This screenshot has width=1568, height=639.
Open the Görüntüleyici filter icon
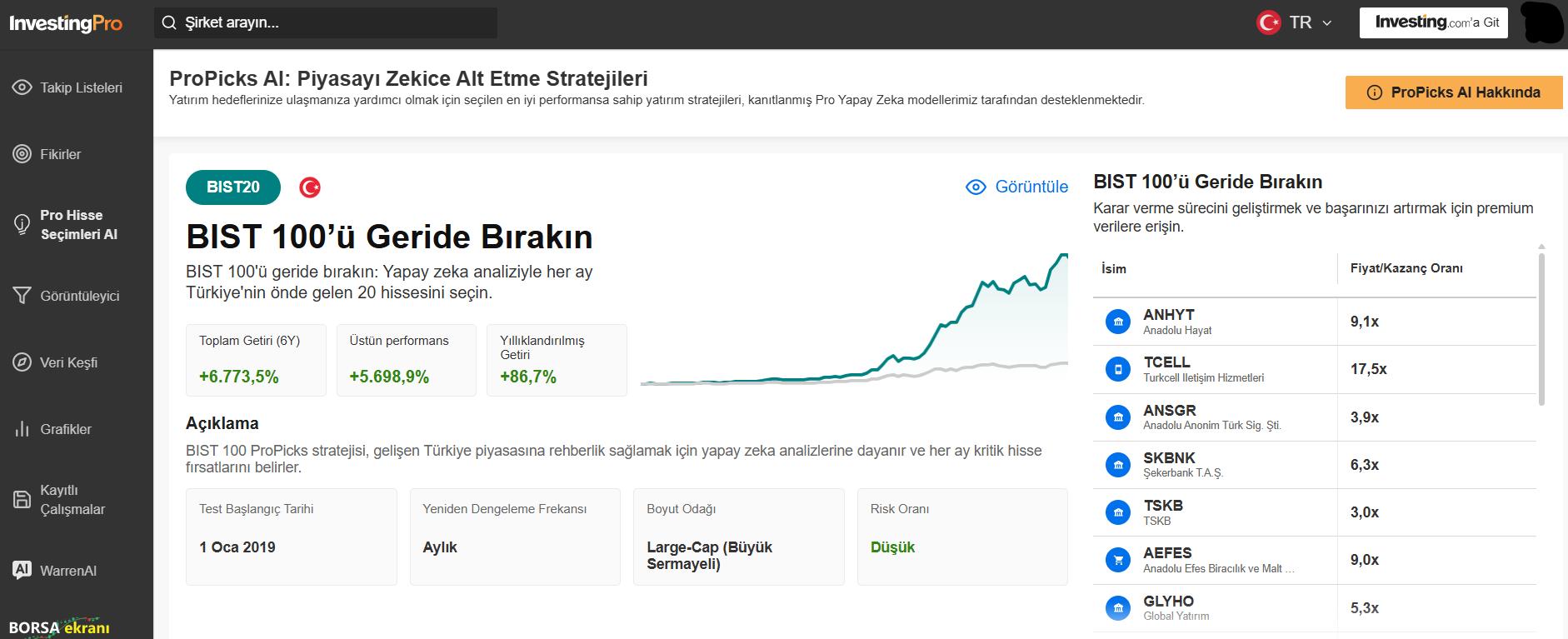click(22, 296)
